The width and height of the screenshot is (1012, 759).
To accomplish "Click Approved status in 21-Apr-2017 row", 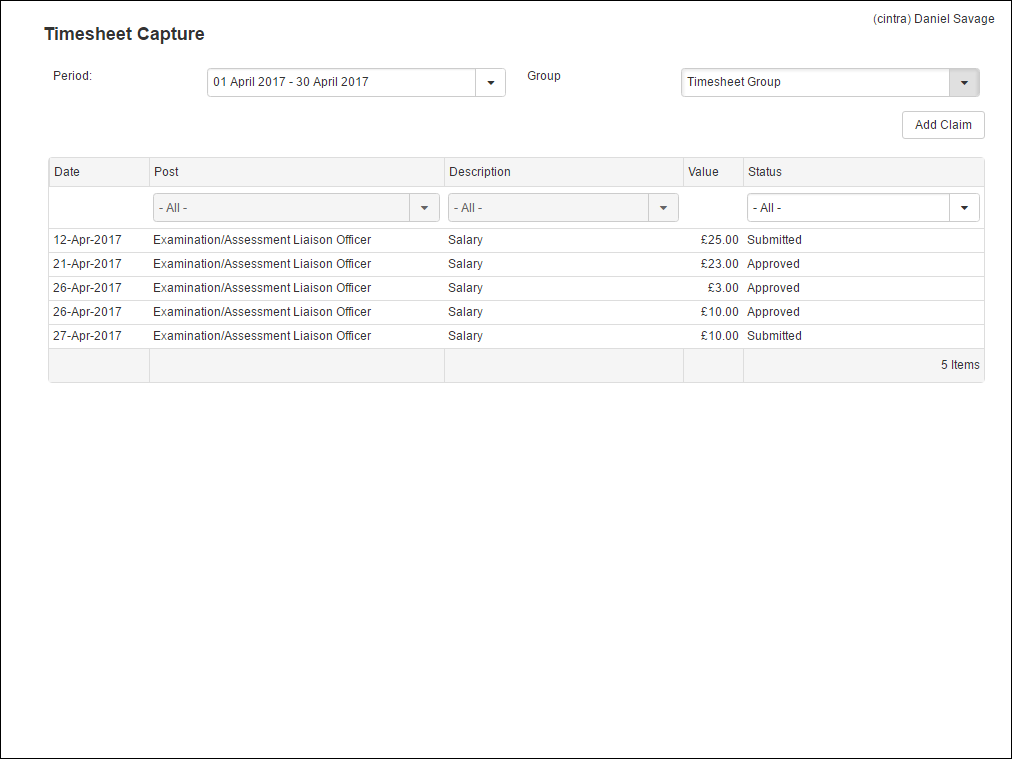I will (773, 264).
